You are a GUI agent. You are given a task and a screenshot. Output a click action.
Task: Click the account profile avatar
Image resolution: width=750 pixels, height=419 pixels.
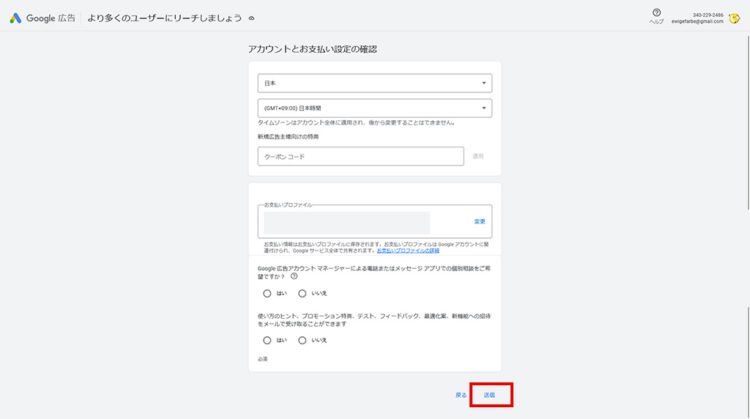tap(733, 17)
